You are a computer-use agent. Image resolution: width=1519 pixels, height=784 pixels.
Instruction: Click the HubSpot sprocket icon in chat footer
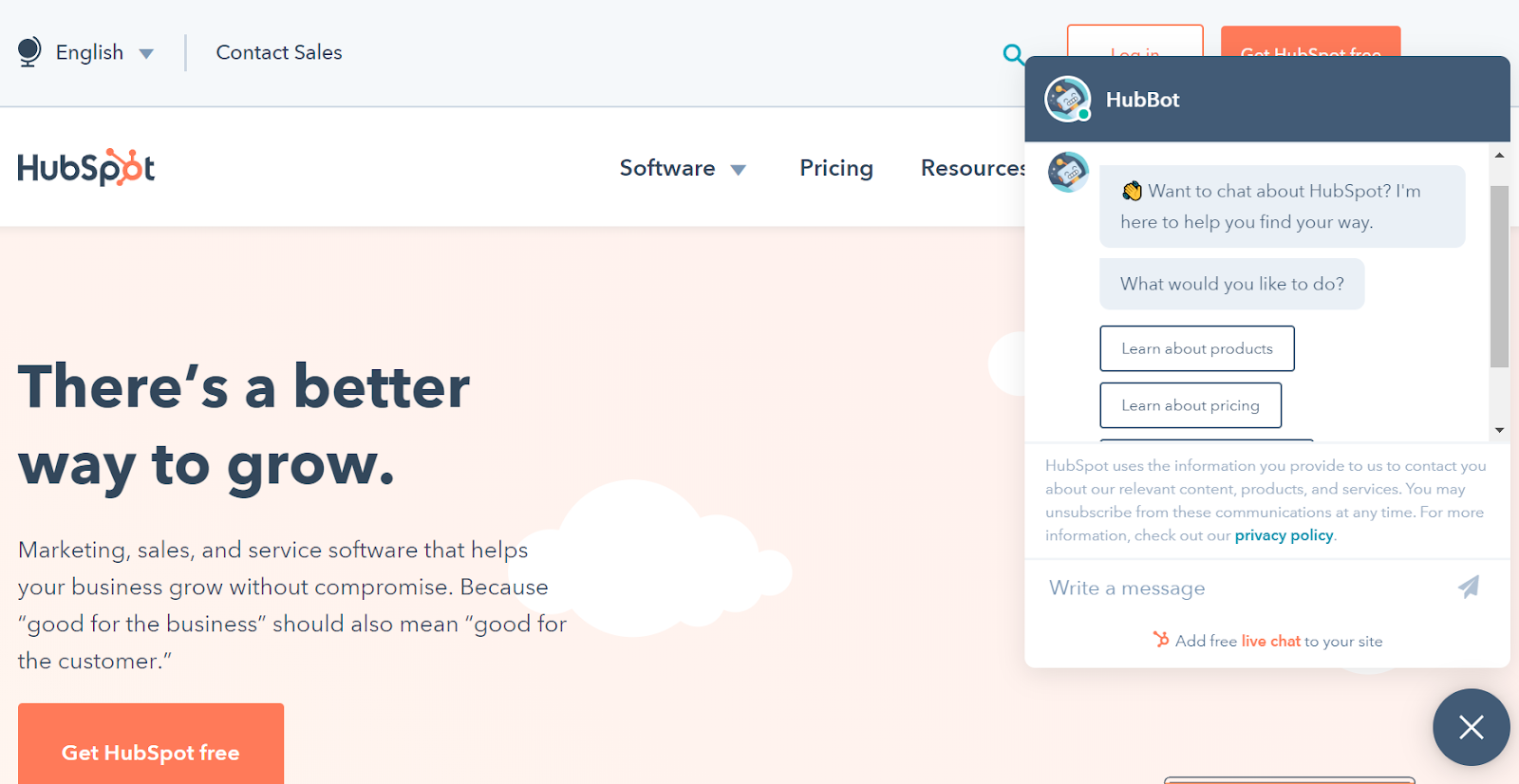1161,640
